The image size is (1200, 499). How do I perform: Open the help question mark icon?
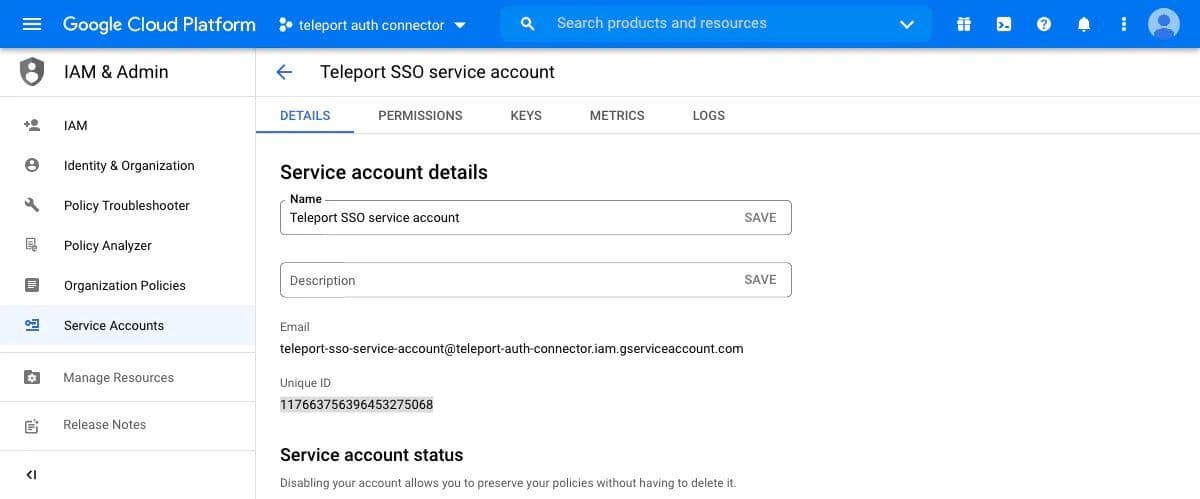(x=1044, y=24)
